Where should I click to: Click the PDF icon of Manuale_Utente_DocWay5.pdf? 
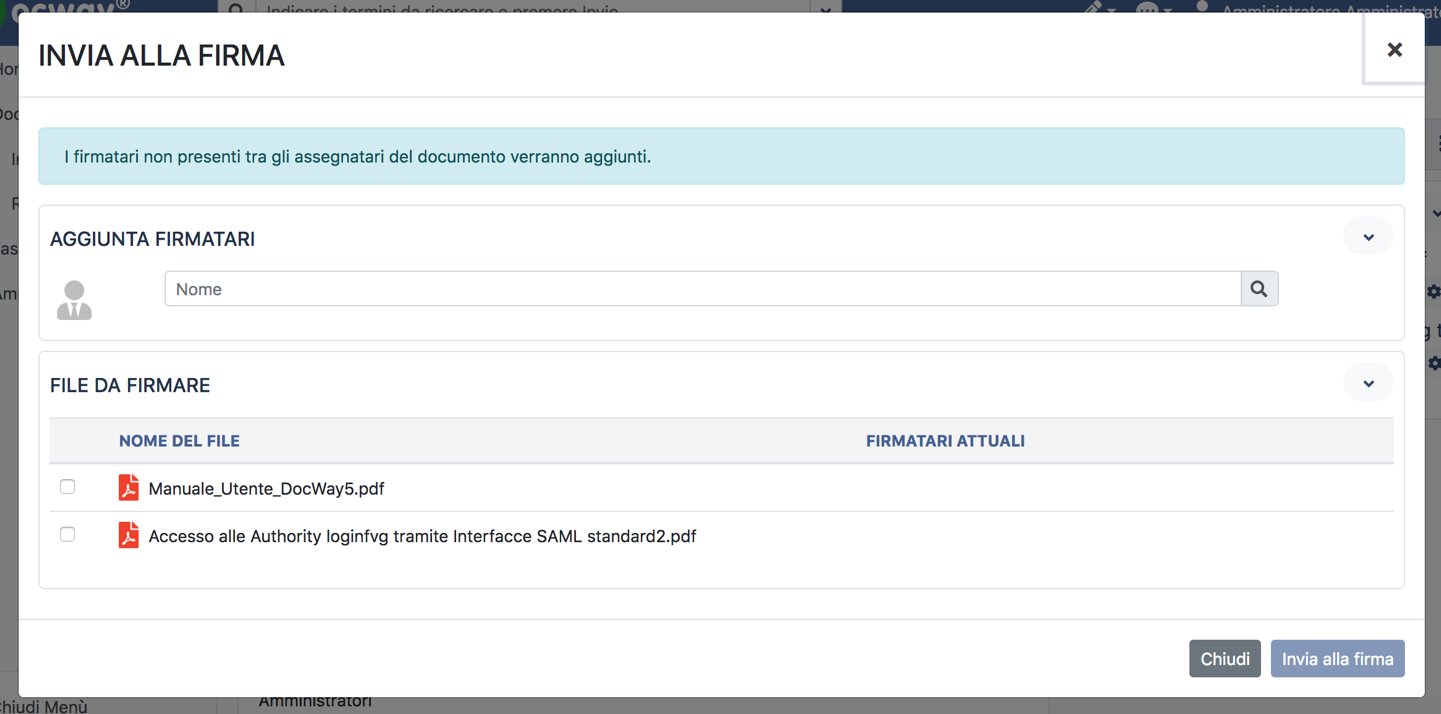[x=128, y=488]
